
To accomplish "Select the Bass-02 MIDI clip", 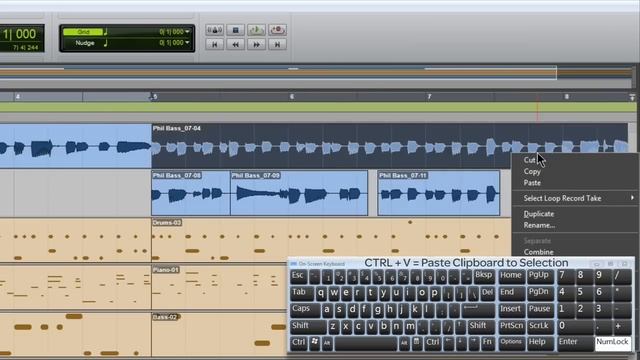I will pos(220,334).
